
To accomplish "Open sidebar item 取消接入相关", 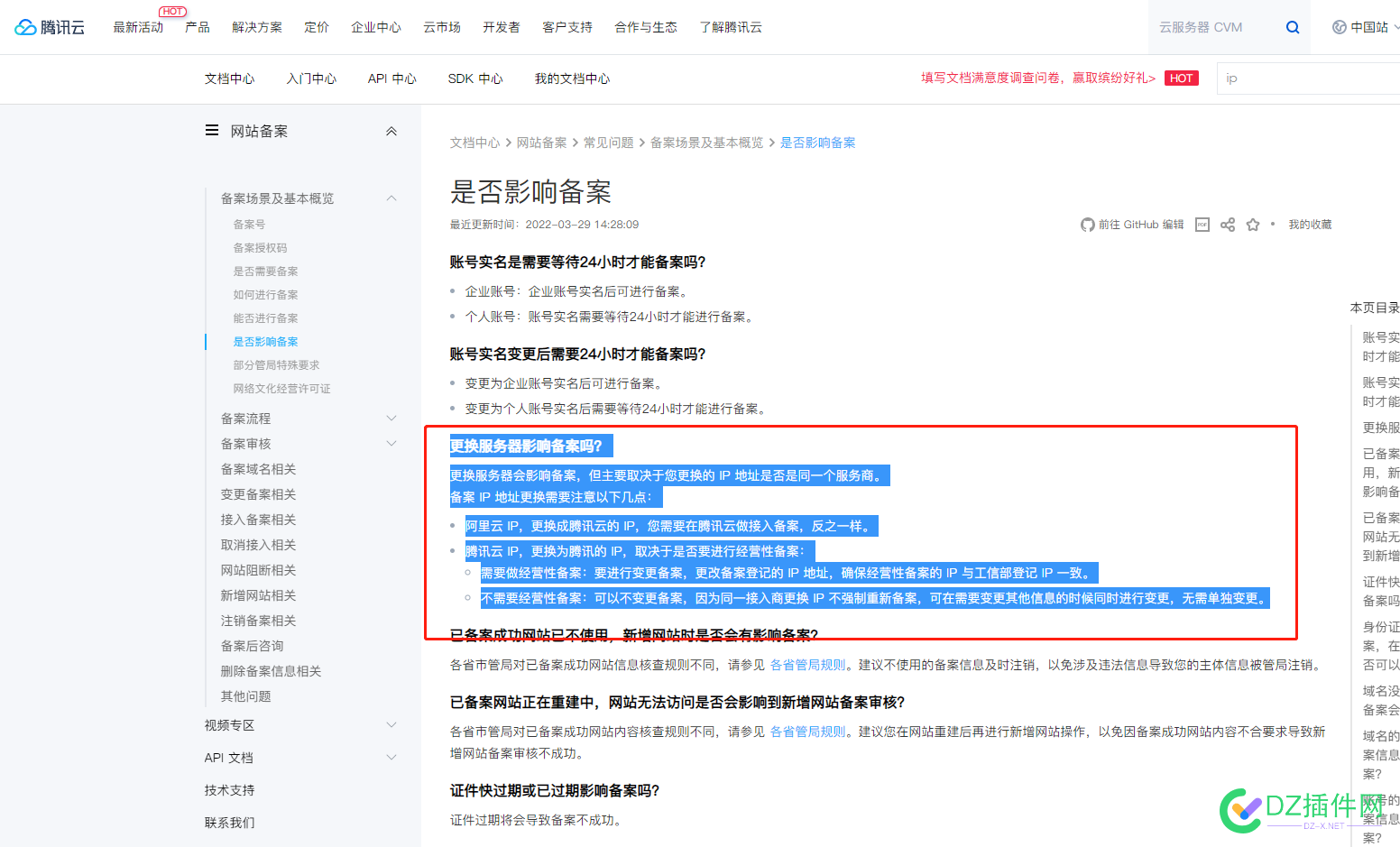I will tap(259, 545).
